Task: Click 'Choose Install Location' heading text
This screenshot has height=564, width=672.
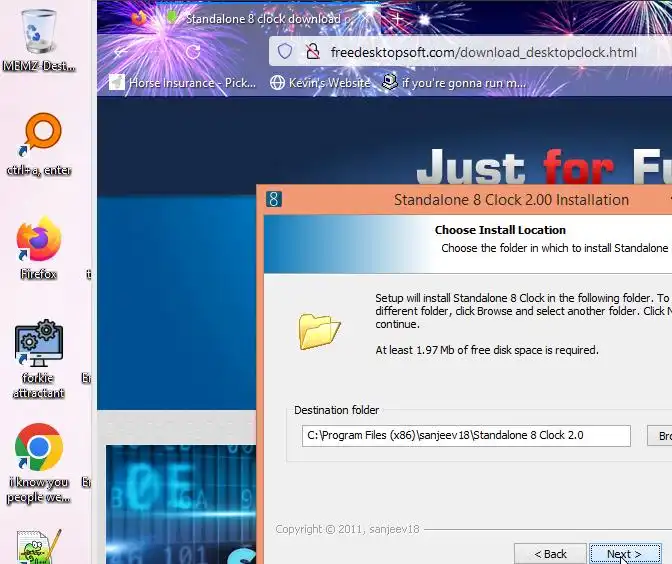Action: pyautogui.click(x=500, y=230)
